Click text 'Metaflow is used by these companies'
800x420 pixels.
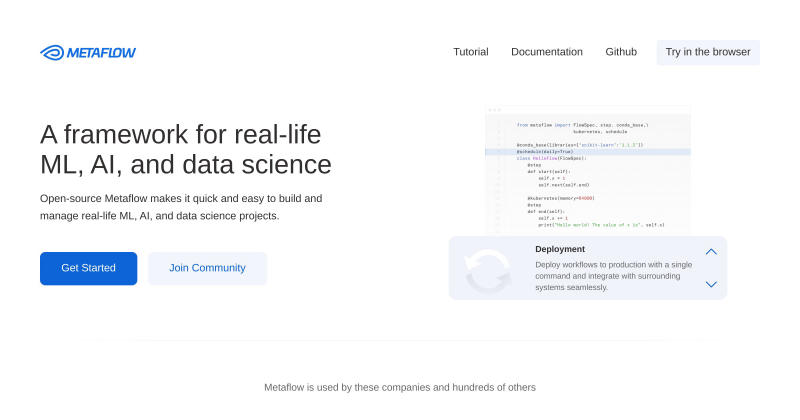pyautogui.click(x=347, y=387)
